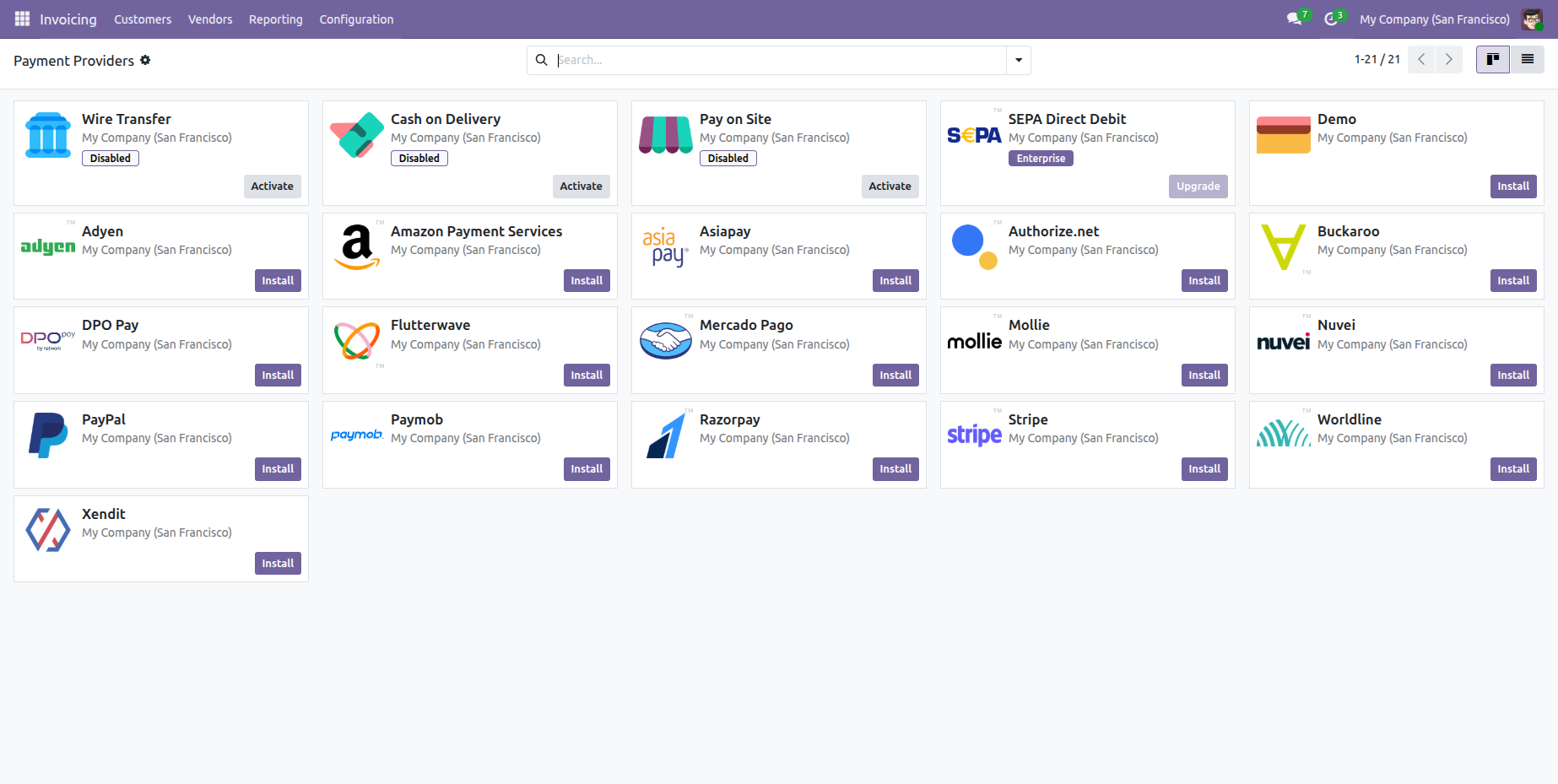Screen dimensions: 1558x784
Task: Click the Stripe logo
Action: [974, 435]
